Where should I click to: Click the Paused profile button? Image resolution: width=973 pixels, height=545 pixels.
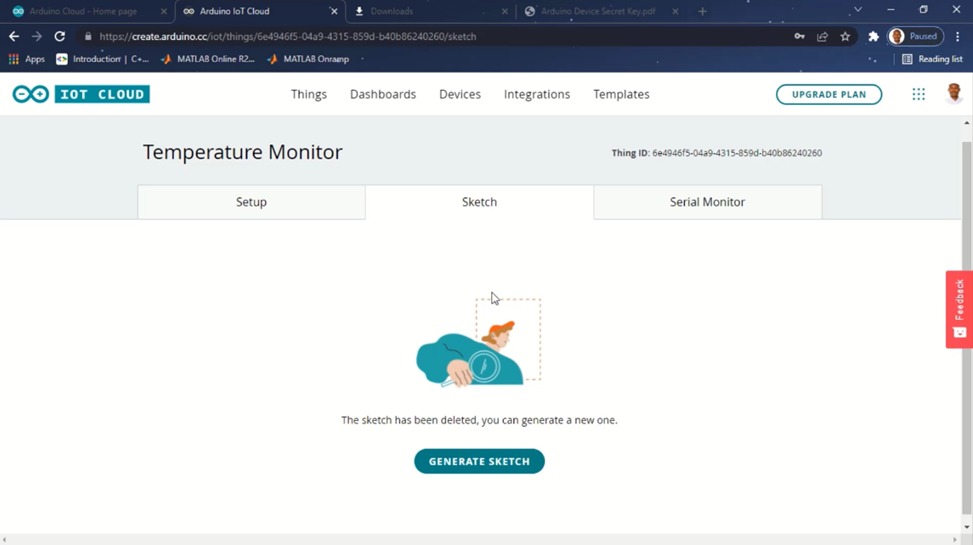pyautogui.click(x=915, y=37)
